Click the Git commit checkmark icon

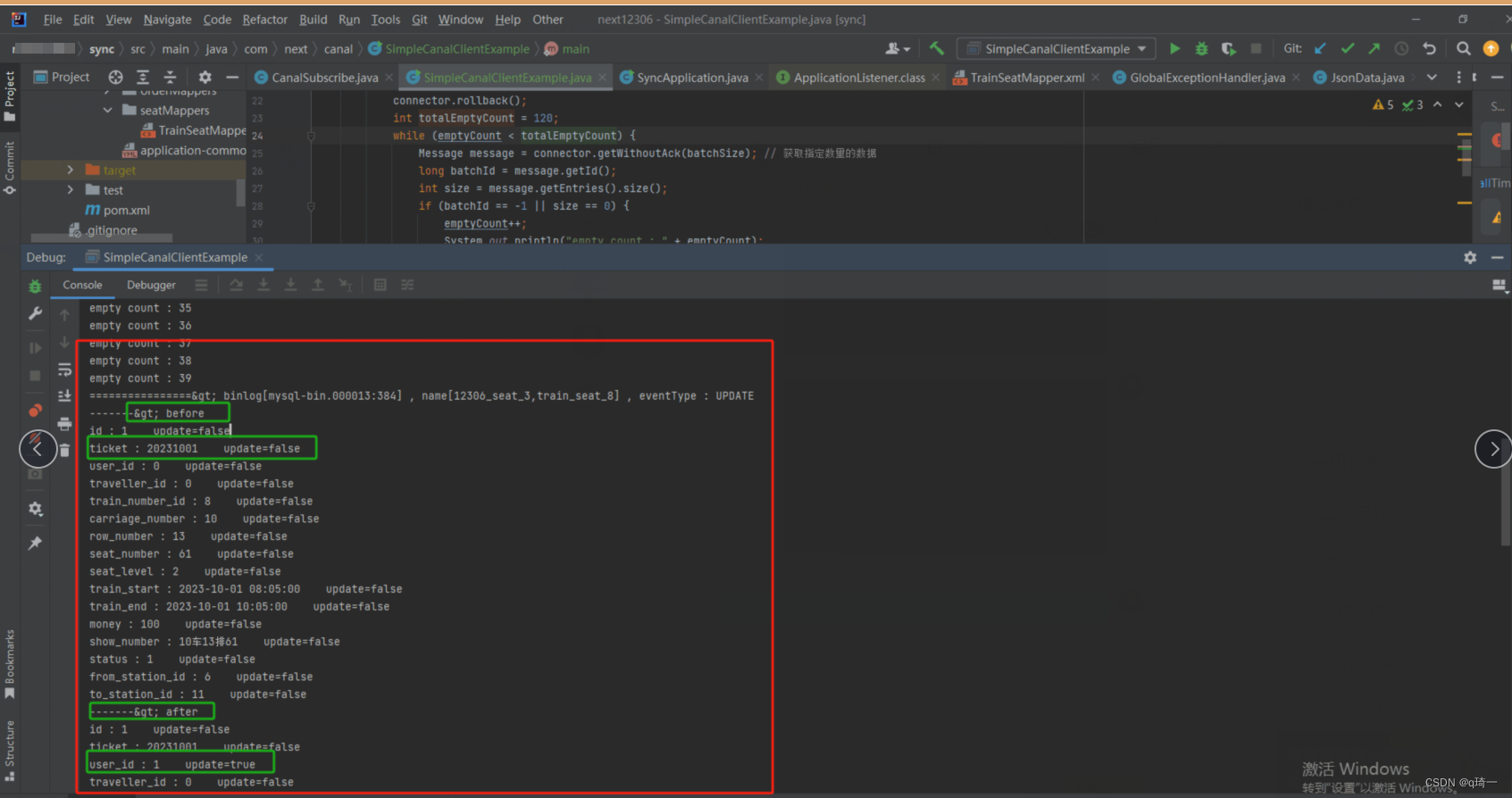(x=1348, y=48)
